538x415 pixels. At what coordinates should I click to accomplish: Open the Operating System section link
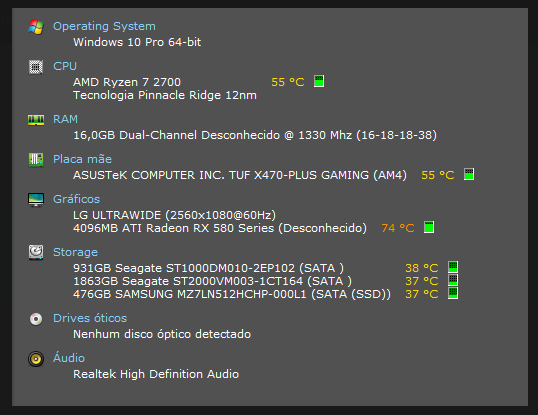104,26
